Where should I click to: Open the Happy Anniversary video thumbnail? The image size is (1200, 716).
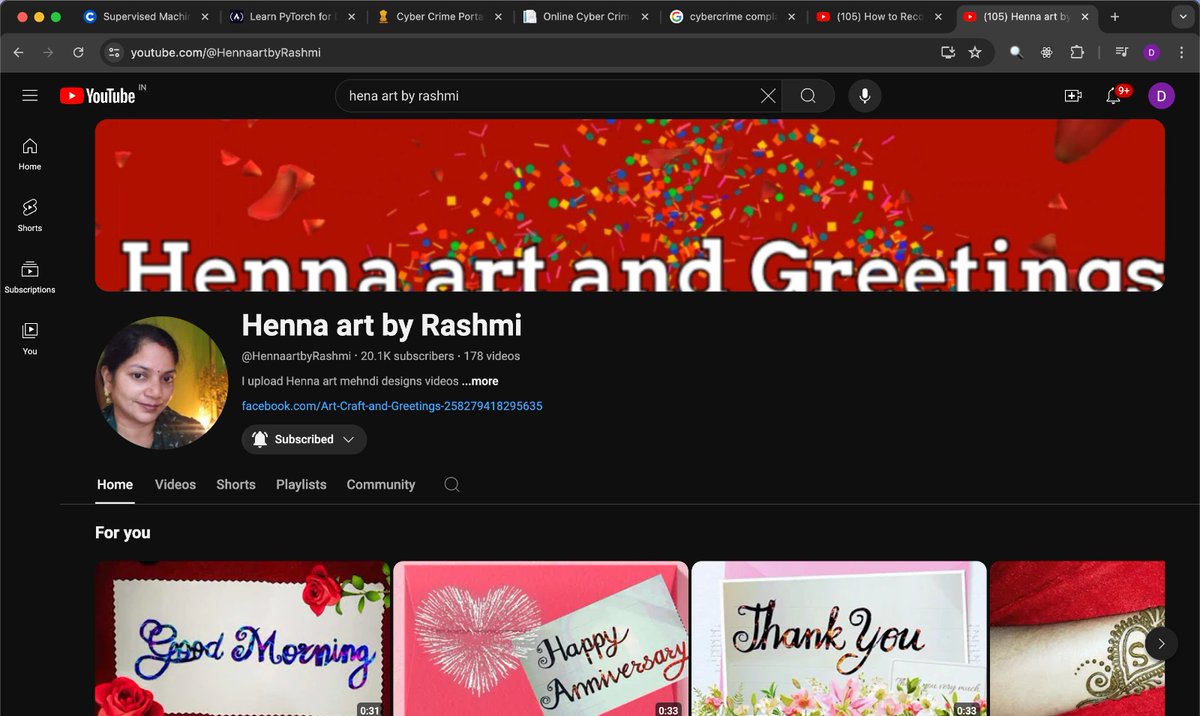[x=541, y=638]
